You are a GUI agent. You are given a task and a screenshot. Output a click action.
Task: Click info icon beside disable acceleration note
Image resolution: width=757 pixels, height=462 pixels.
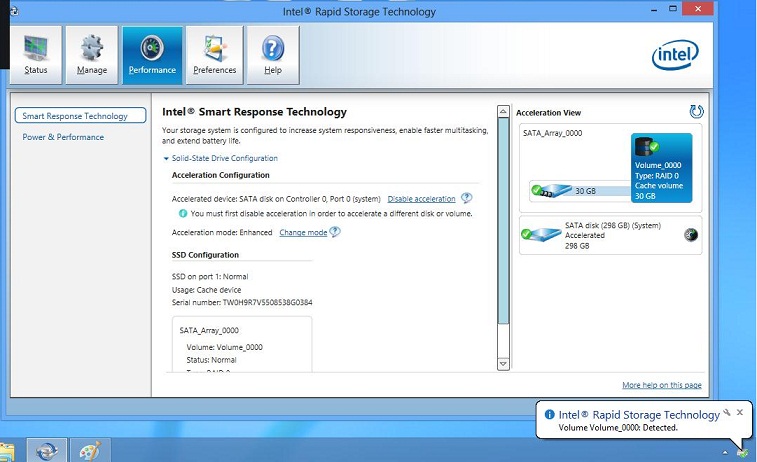(x=183, y=213)
